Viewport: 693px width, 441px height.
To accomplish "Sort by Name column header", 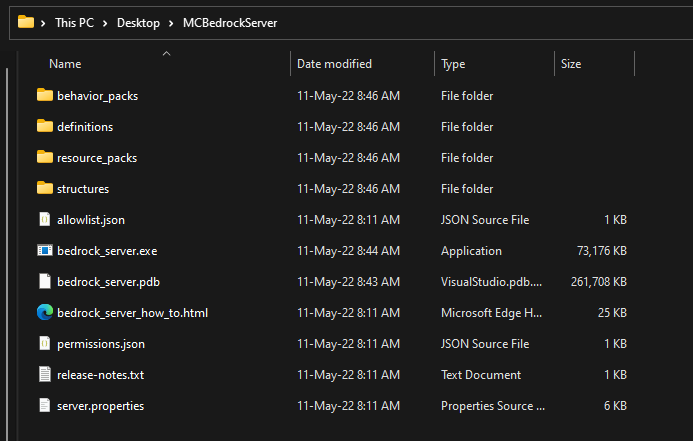I will (x=65, y=64).
